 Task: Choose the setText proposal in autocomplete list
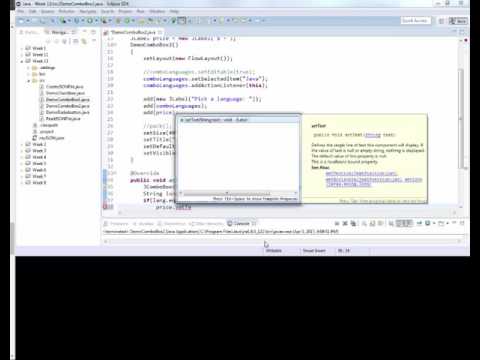238,120
